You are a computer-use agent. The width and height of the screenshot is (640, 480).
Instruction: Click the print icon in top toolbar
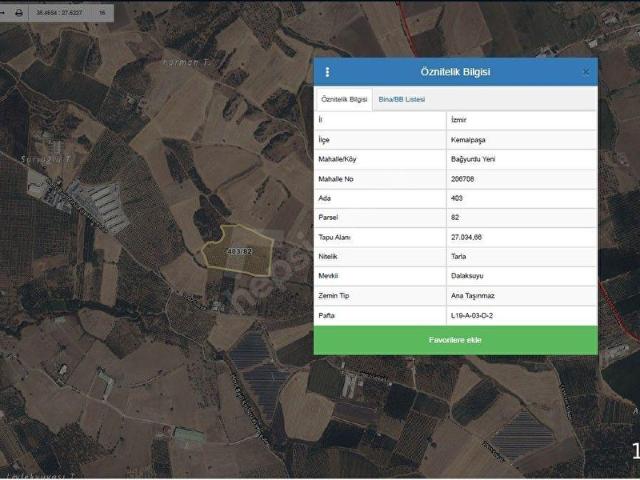19,13
